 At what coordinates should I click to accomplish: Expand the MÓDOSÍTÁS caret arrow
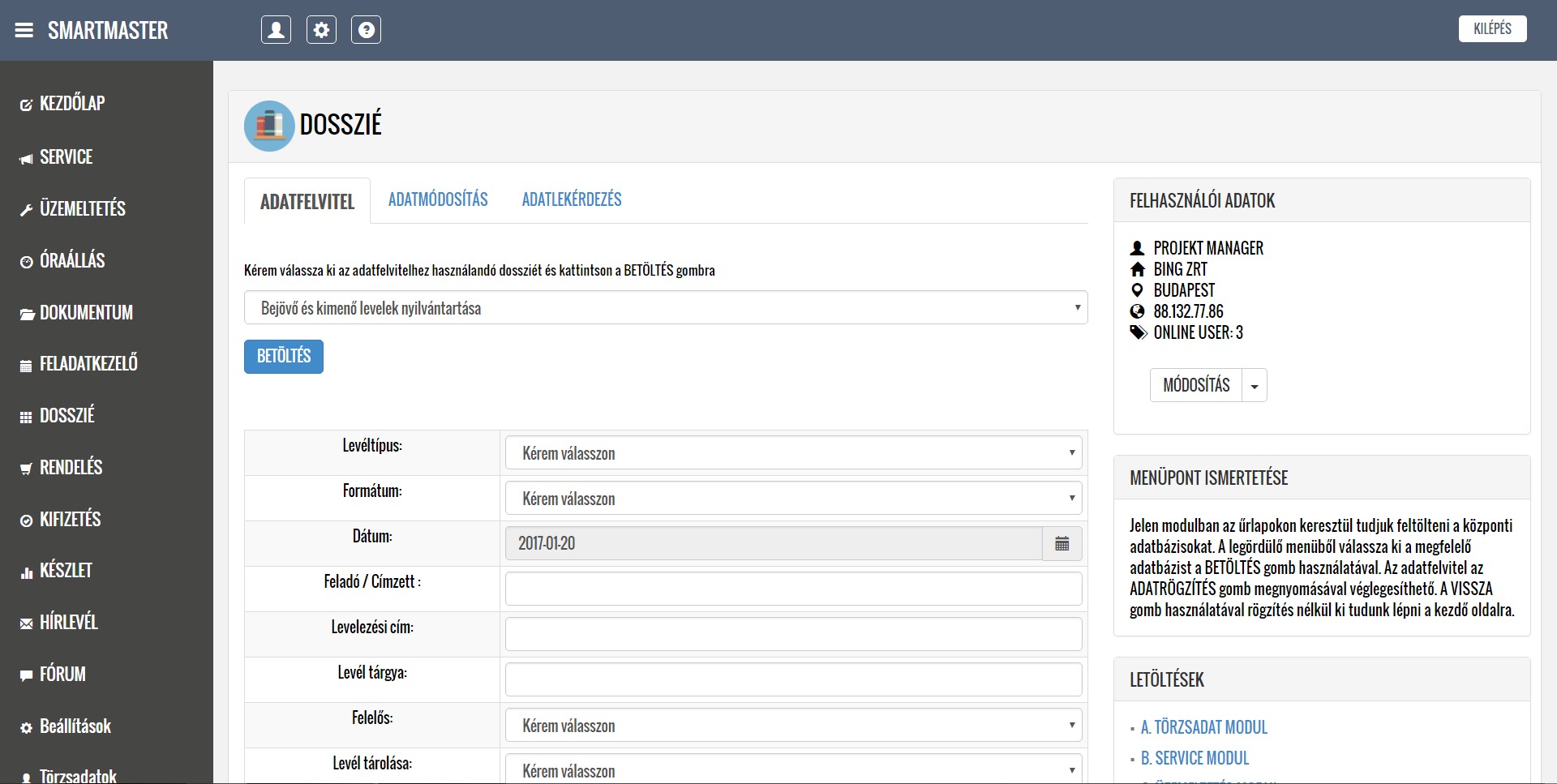[x=1255, y=386]
